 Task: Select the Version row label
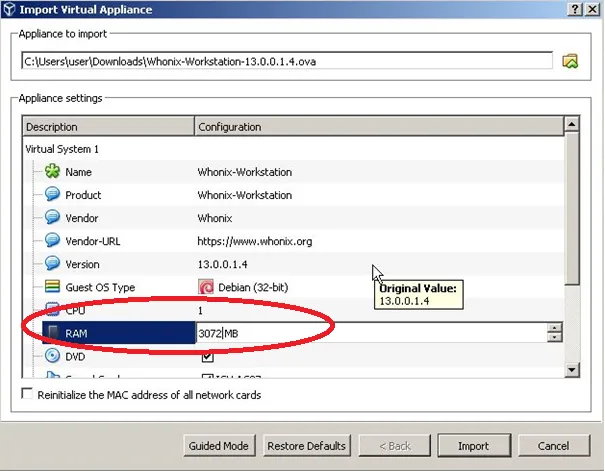click(82, 264)
